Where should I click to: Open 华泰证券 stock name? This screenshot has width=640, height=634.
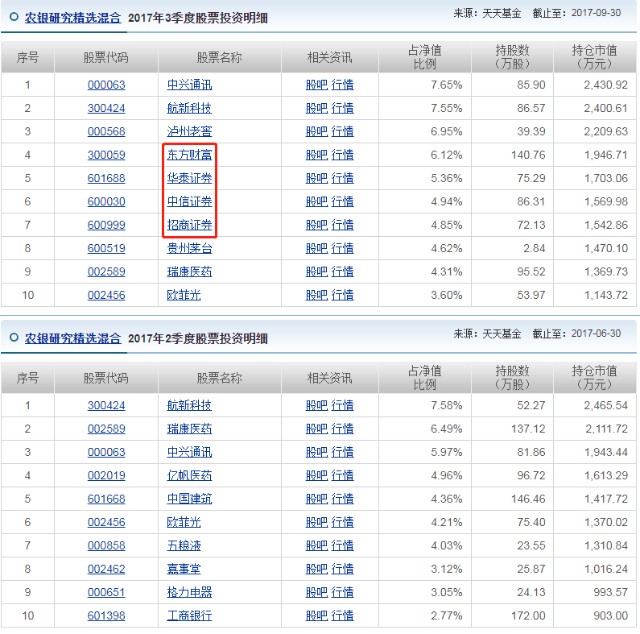click(189, 178)
